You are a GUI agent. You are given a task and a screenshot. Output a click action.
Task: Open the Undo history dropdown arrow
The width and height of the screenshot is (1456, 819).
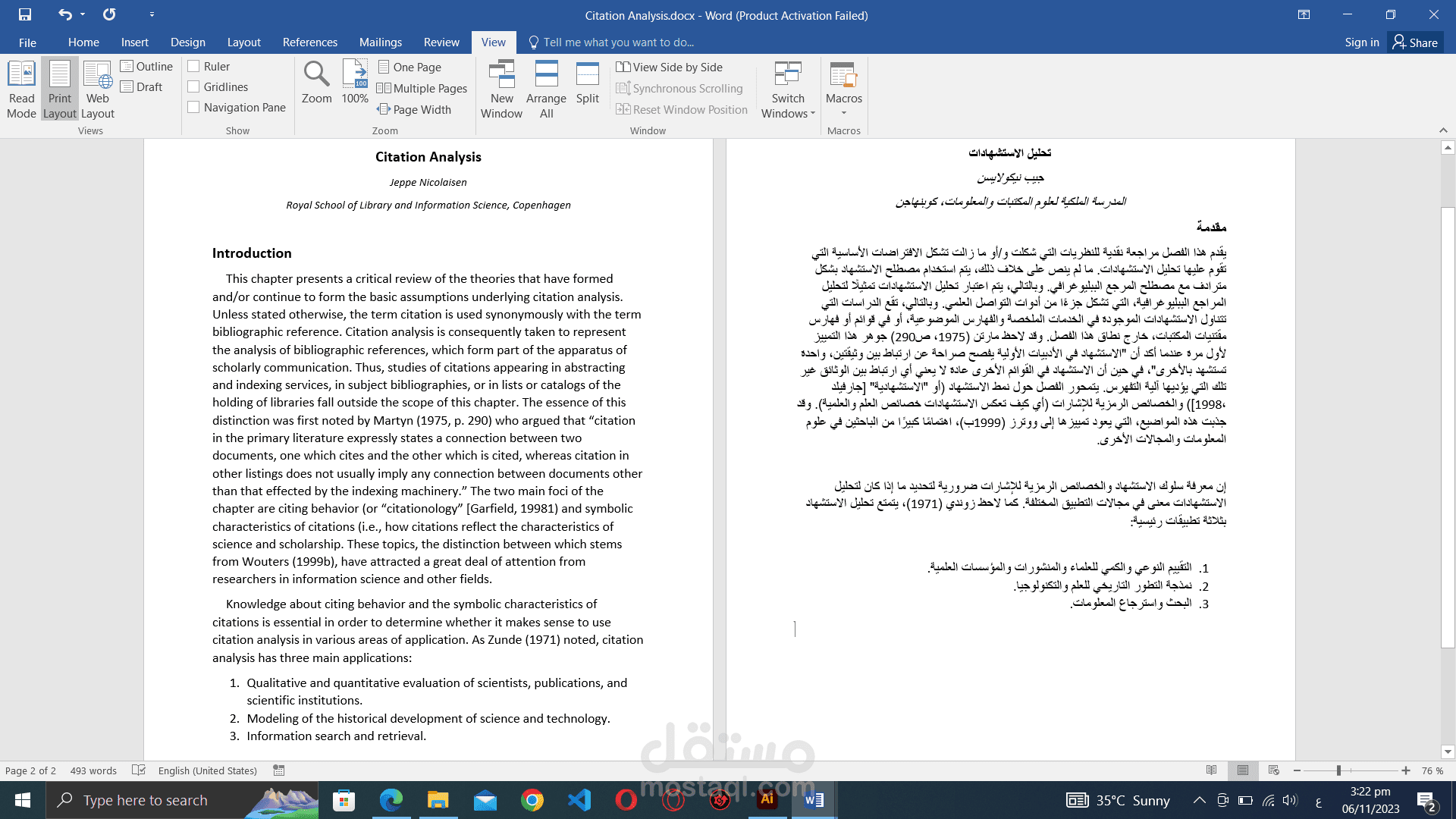click(83, 14)
